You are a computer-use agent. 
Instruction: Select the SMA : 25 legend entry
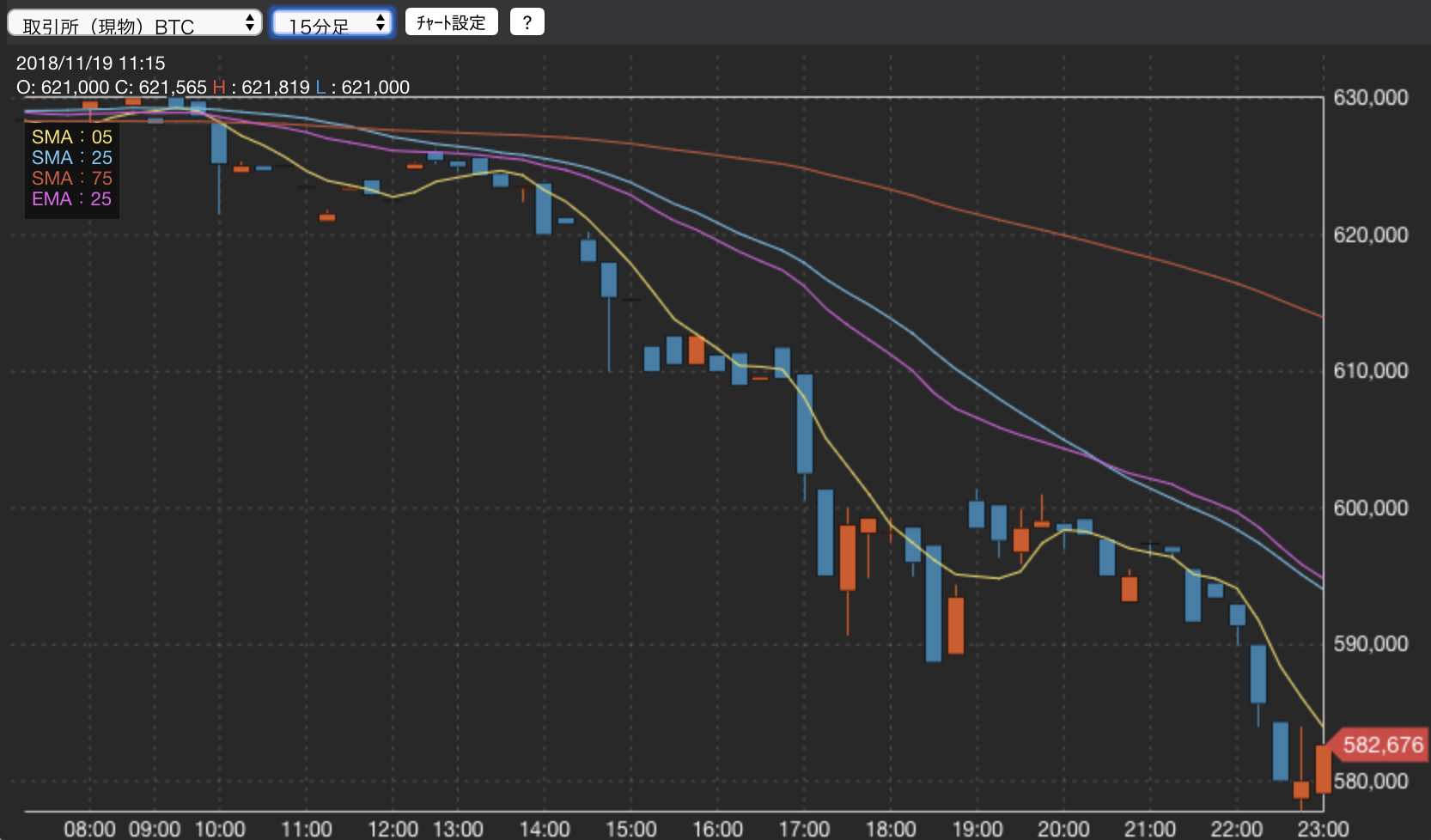coord(72,158)
